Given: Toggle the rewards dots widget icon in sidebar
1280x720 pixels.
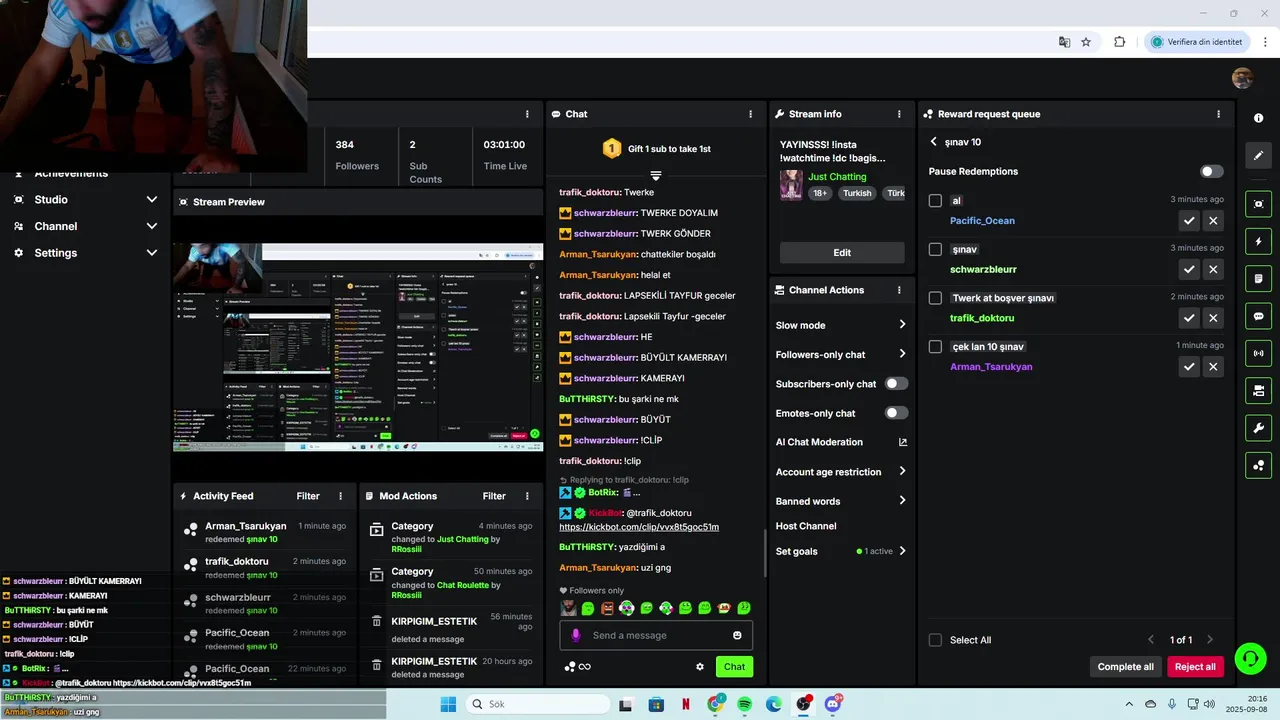Looking at the screenshot, I should tap(1258, 465).
